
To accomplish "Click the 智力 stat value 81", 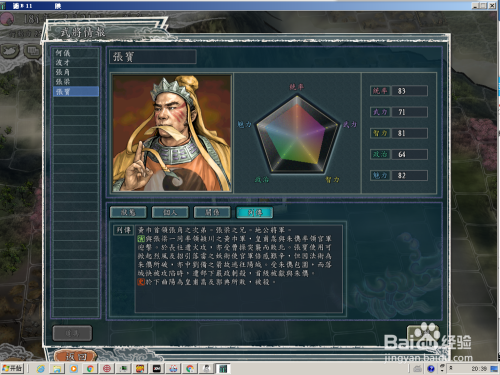I will 410,133.
